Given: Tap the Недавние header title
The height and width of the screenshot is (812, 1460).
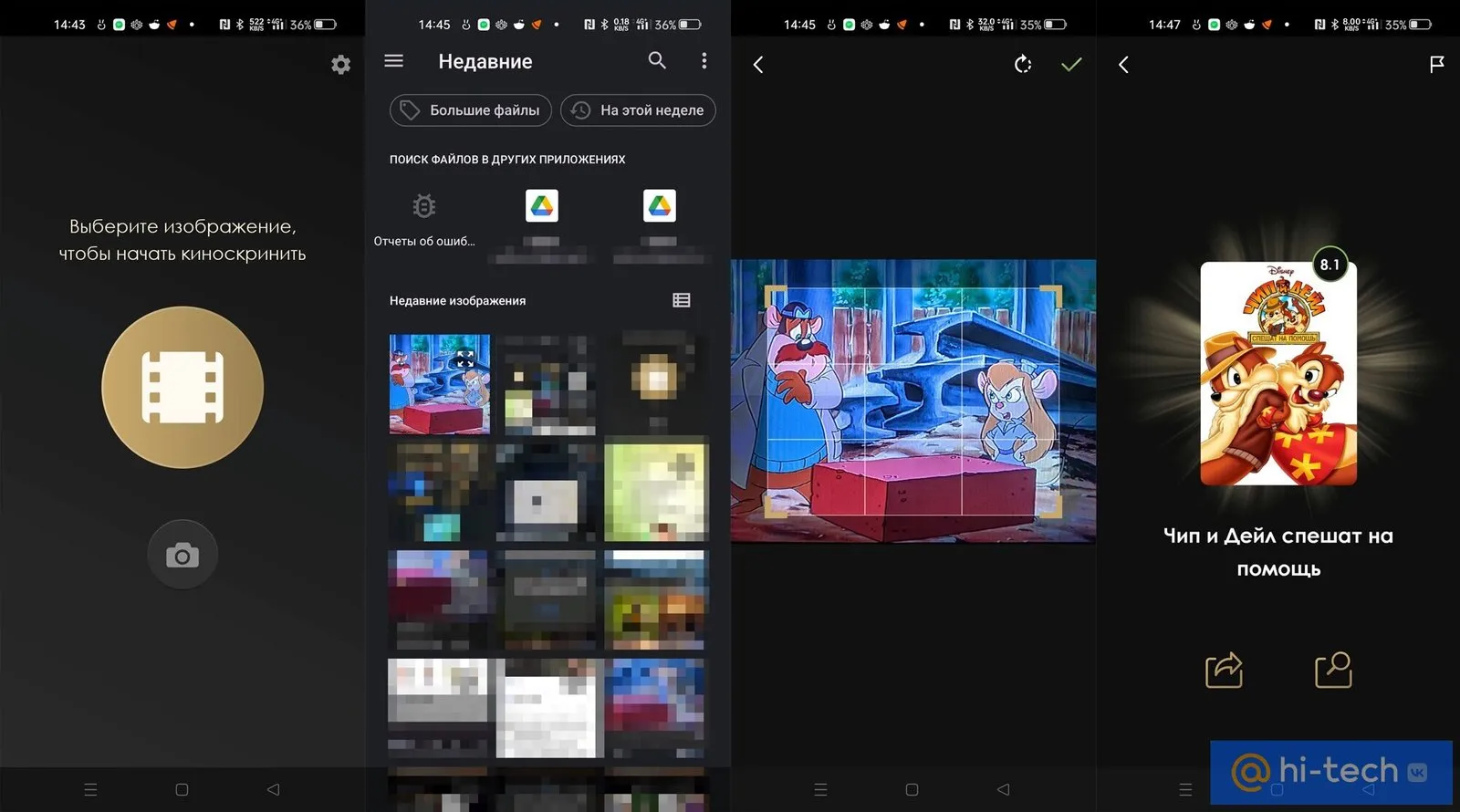Looking at the screenshot, I should (485, 61).
